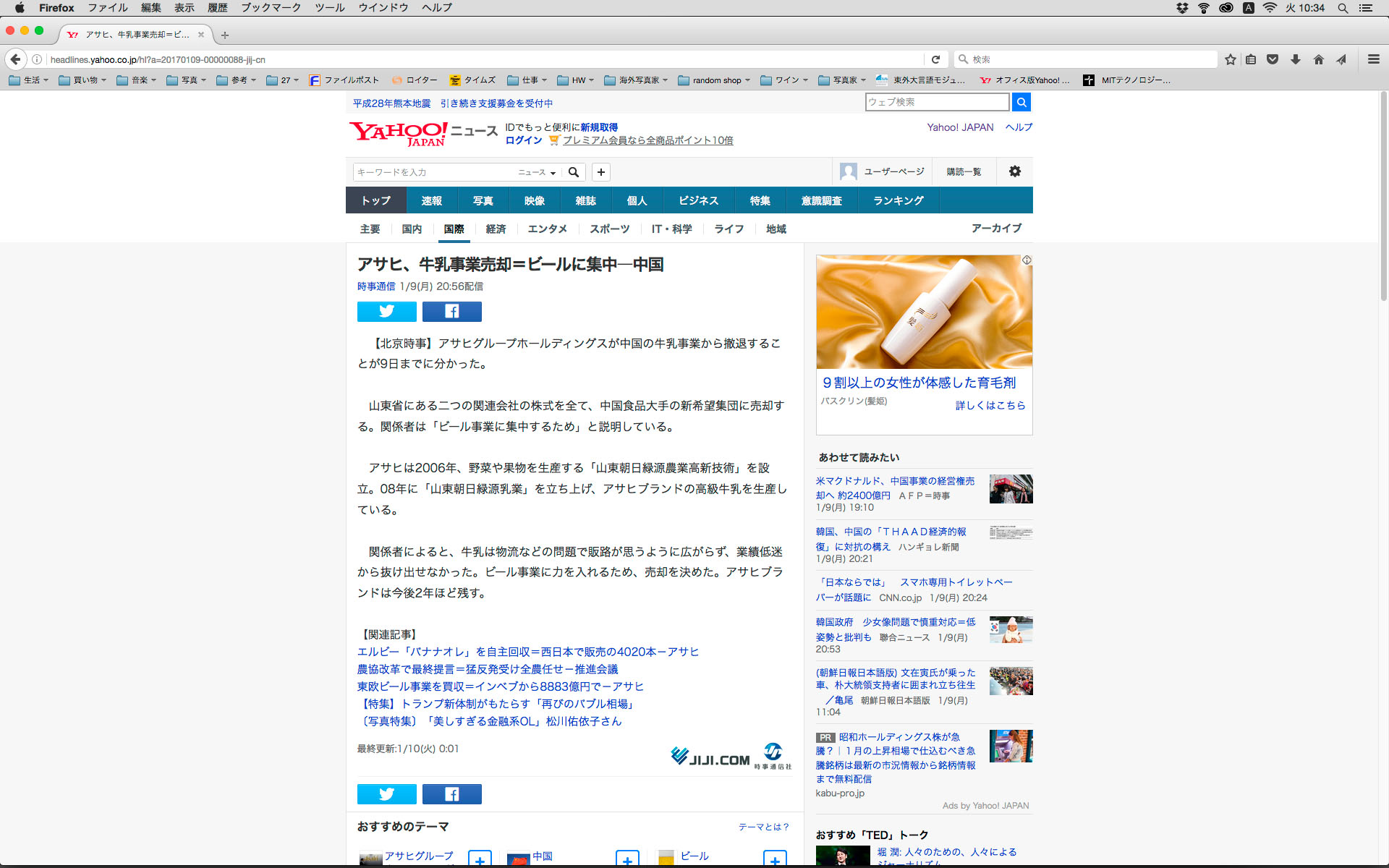The height and width of the screenshot is (868, 1389).
Task: Bookmark this page with star icon
Action: click(x=1230, y=59)
